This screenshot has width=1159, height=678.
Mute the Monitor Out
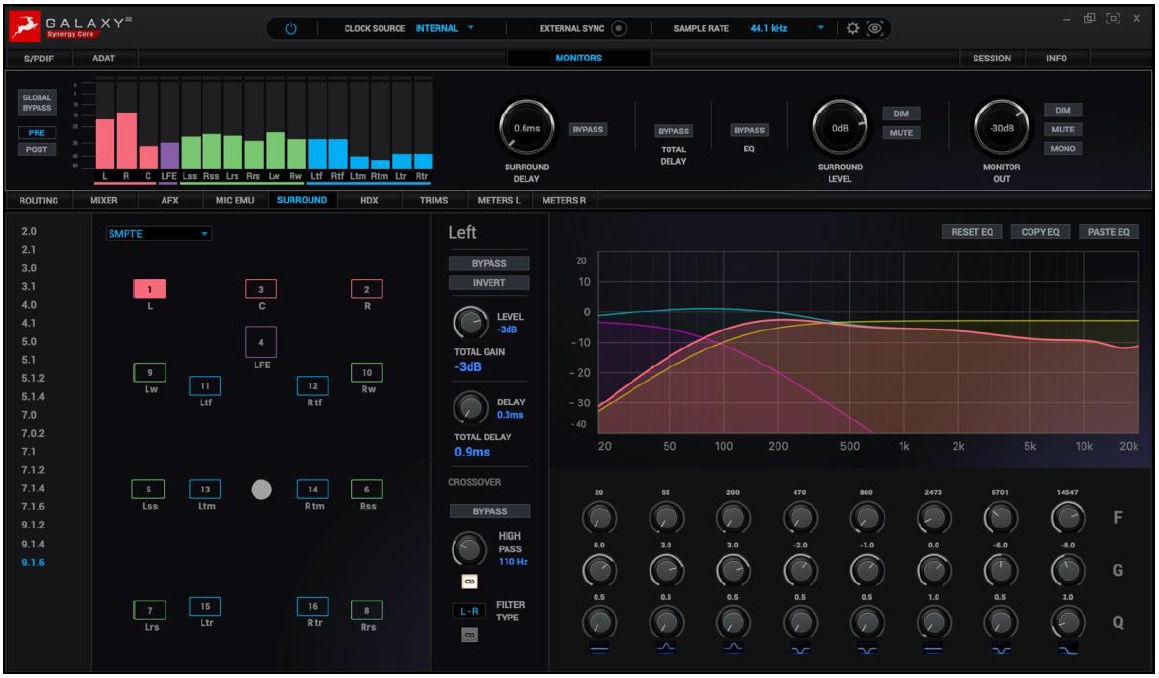point(1062,129)
